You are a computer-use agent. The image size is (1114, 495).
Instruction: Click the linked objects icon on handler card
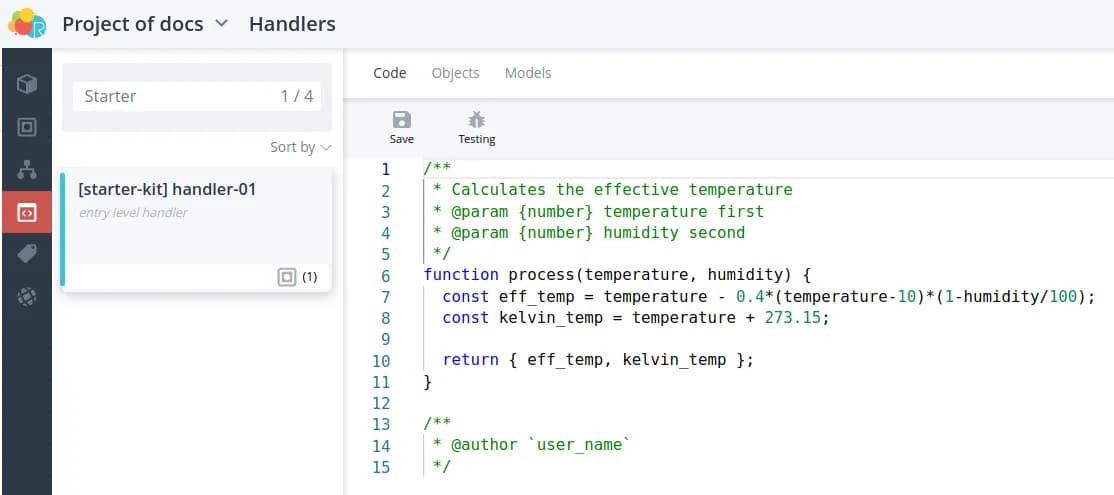[x=287, y=277]
